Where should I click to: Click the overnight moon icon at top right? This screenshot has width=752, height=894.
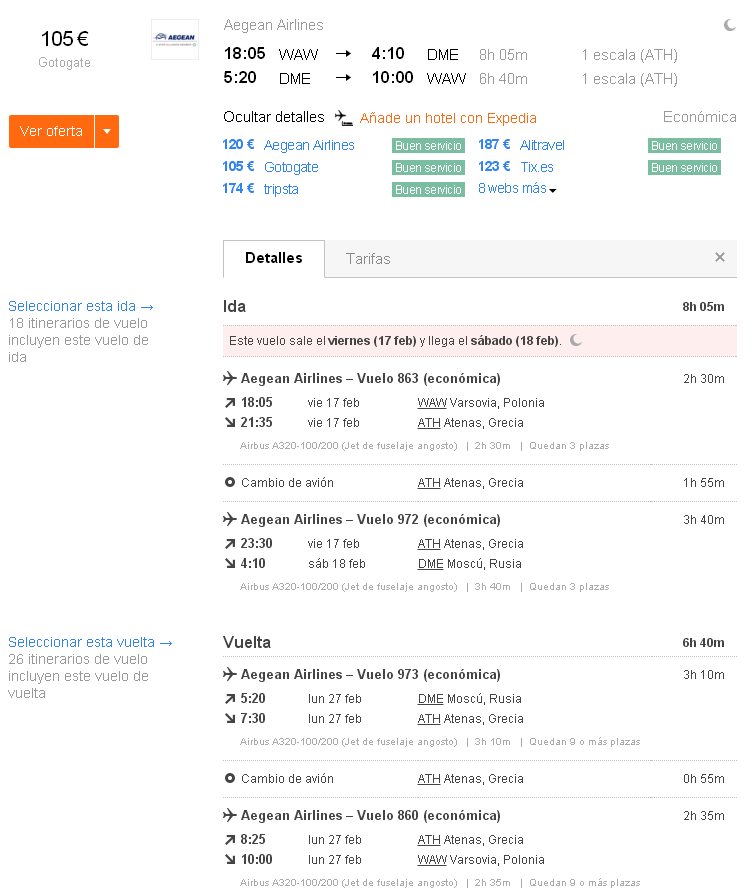[x=730, y=25]
